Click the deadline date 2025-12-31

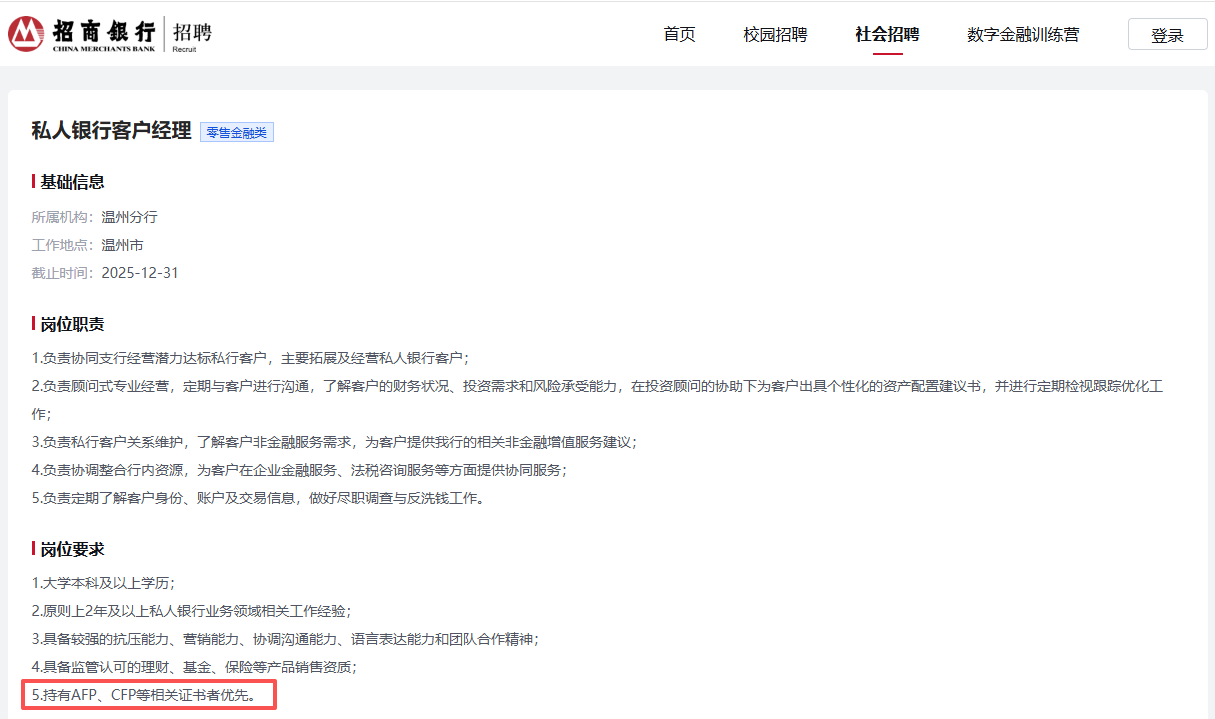click(x=140, y=273)
